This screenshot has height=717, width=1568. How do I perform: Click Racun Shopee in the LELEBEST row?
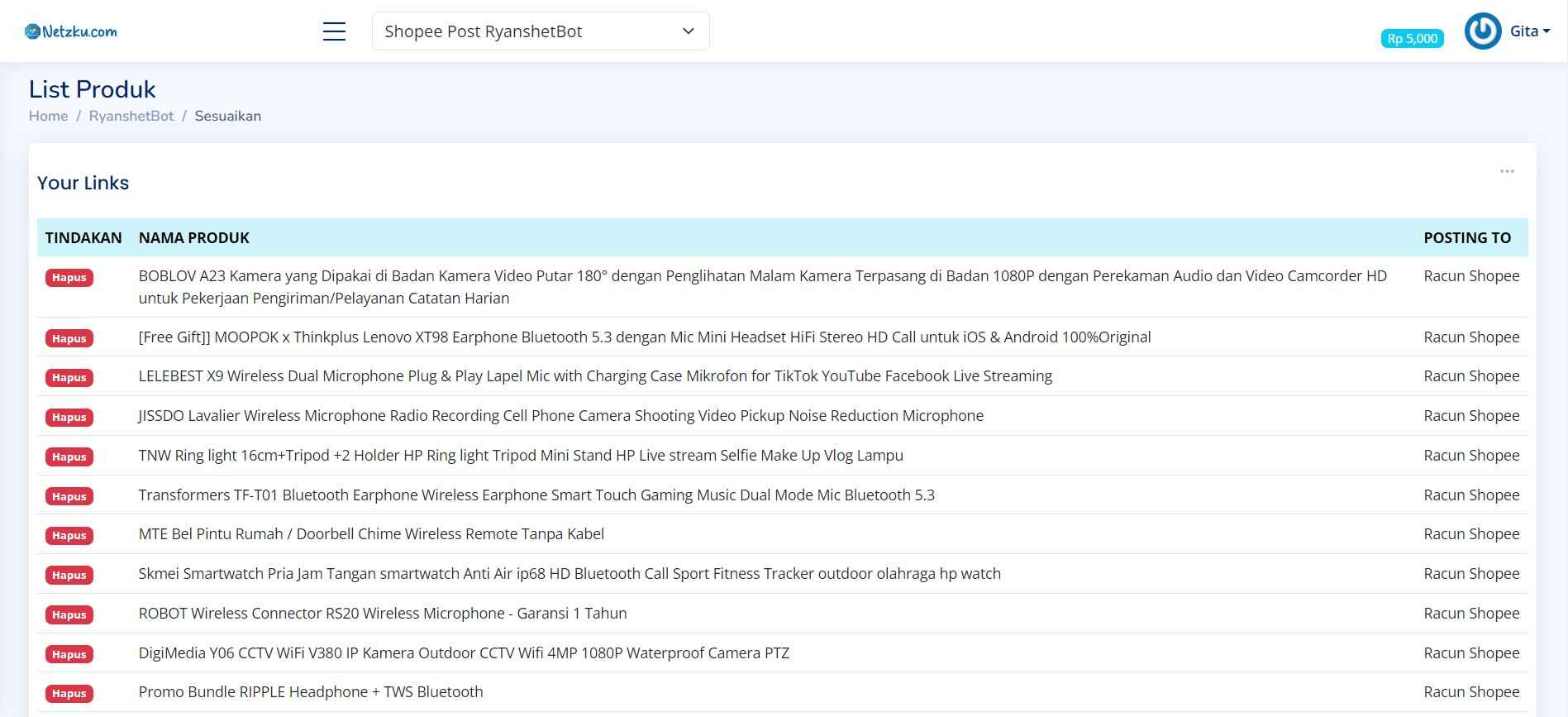1471,375
